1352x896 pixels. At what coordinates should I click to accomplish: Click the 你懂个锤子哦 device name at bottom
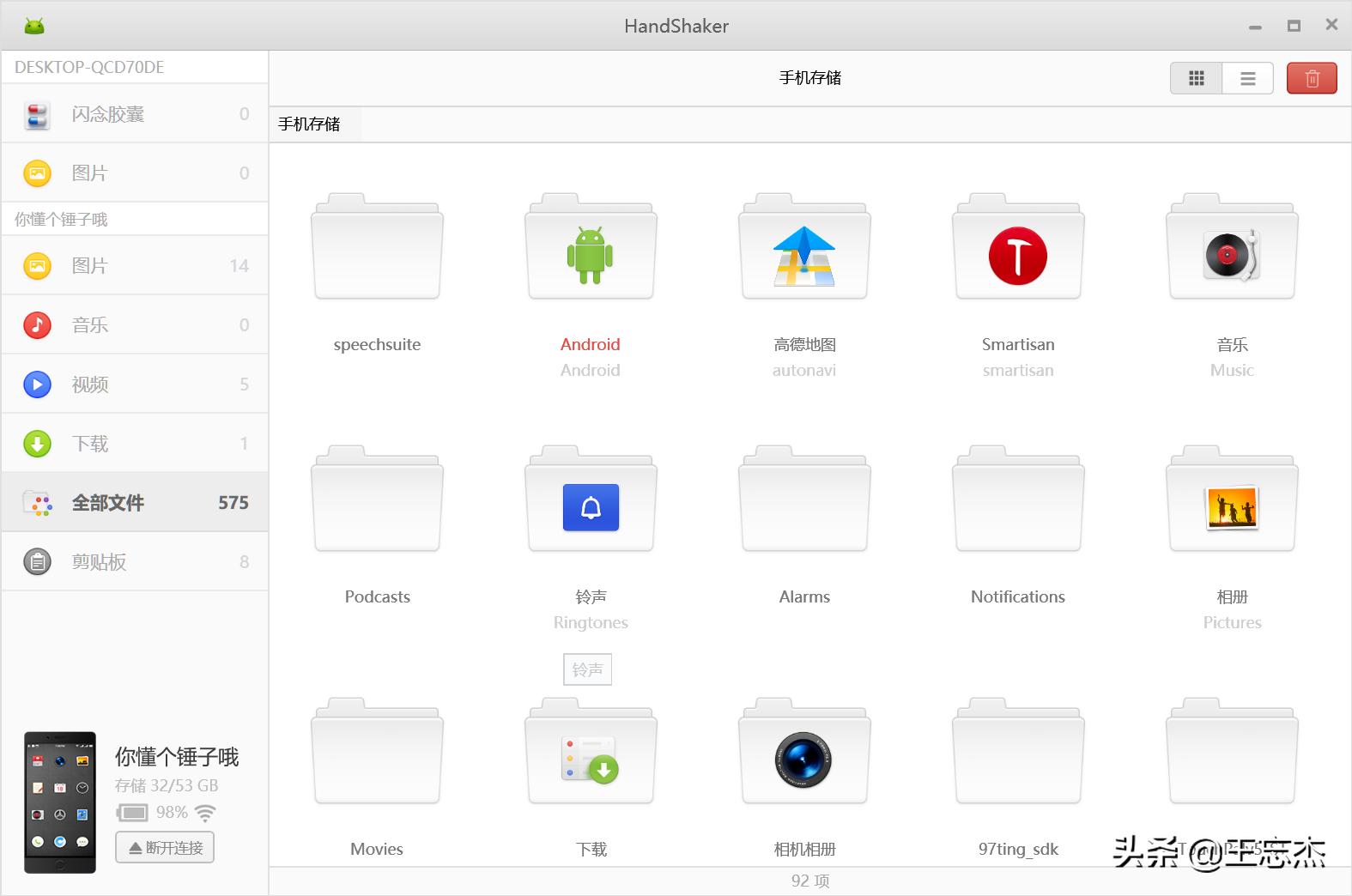coord(177,756)
